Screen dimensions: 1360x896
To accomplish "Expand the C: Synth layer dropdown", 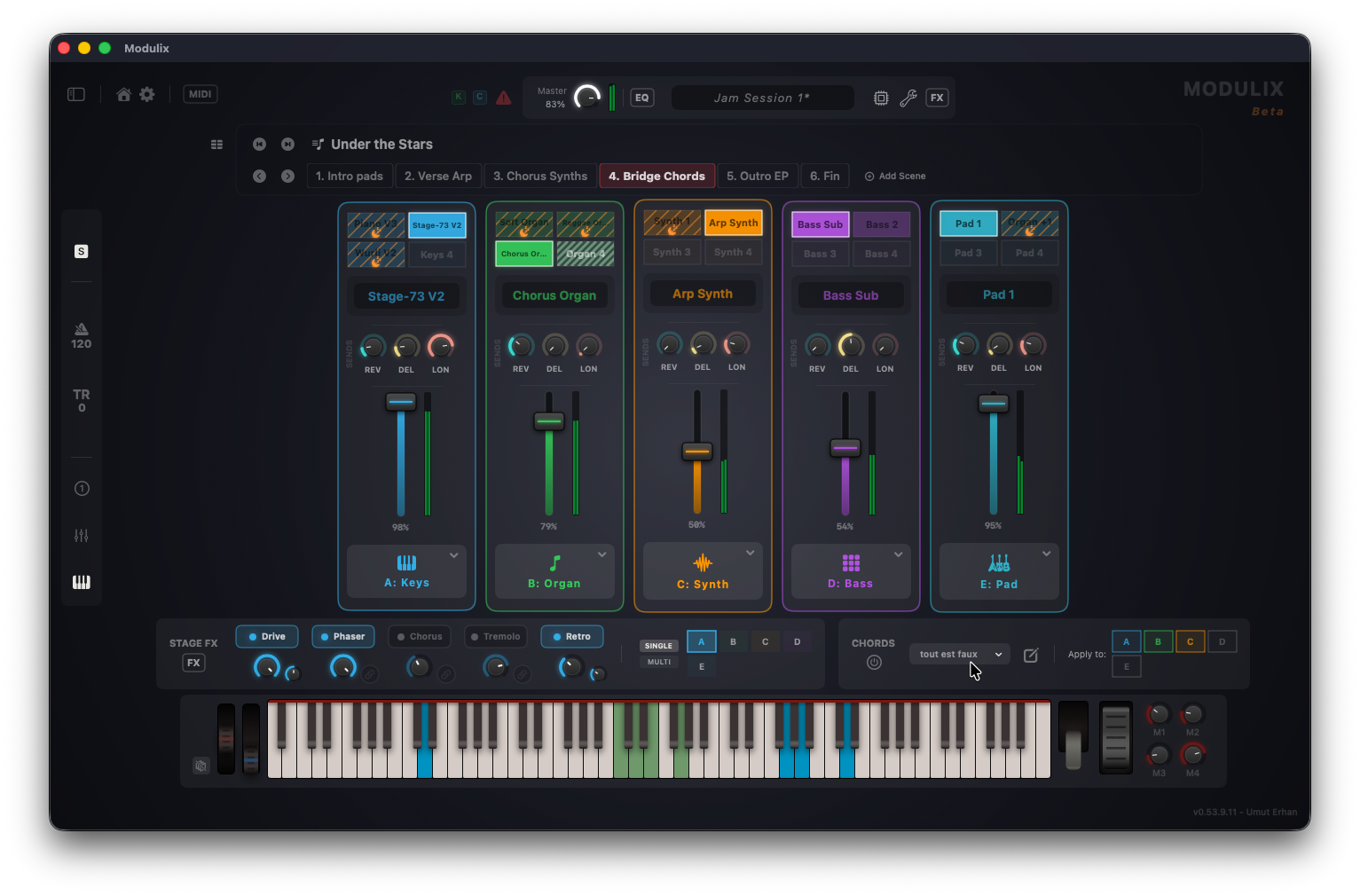I will click(x=751, y=553).
